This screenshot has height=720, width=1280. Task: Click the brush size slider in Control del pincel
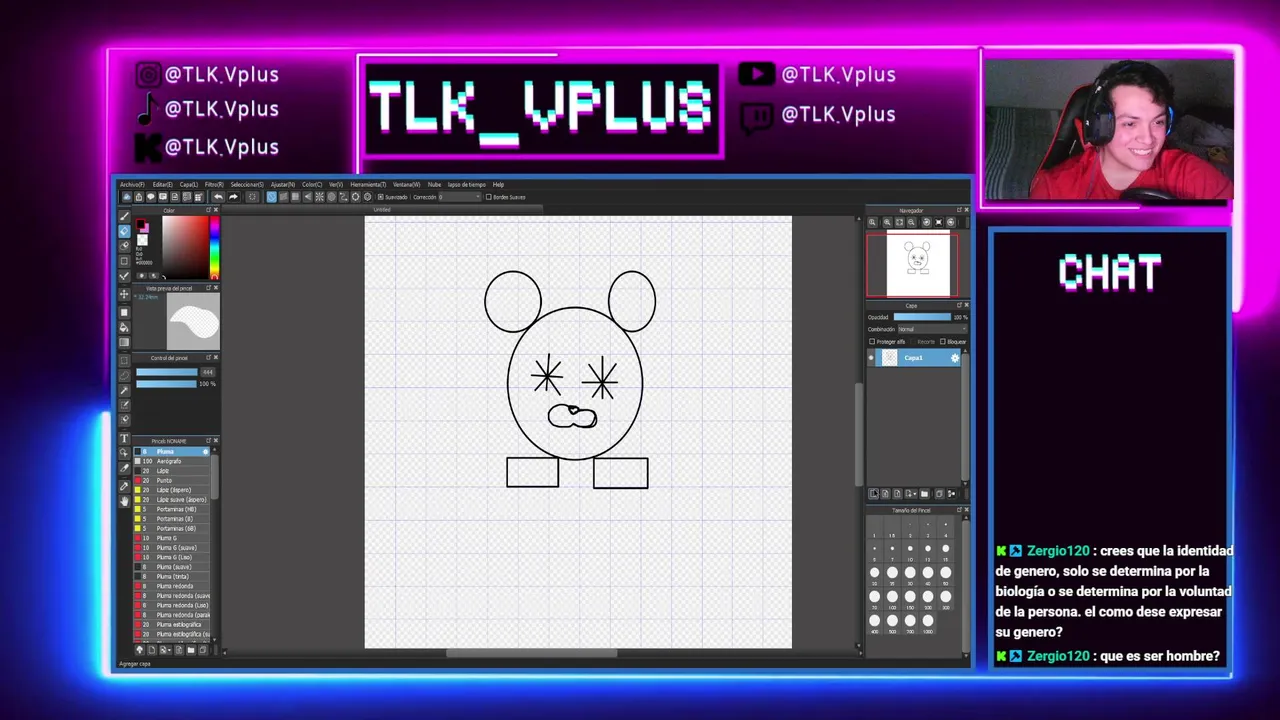coord(167,372)
